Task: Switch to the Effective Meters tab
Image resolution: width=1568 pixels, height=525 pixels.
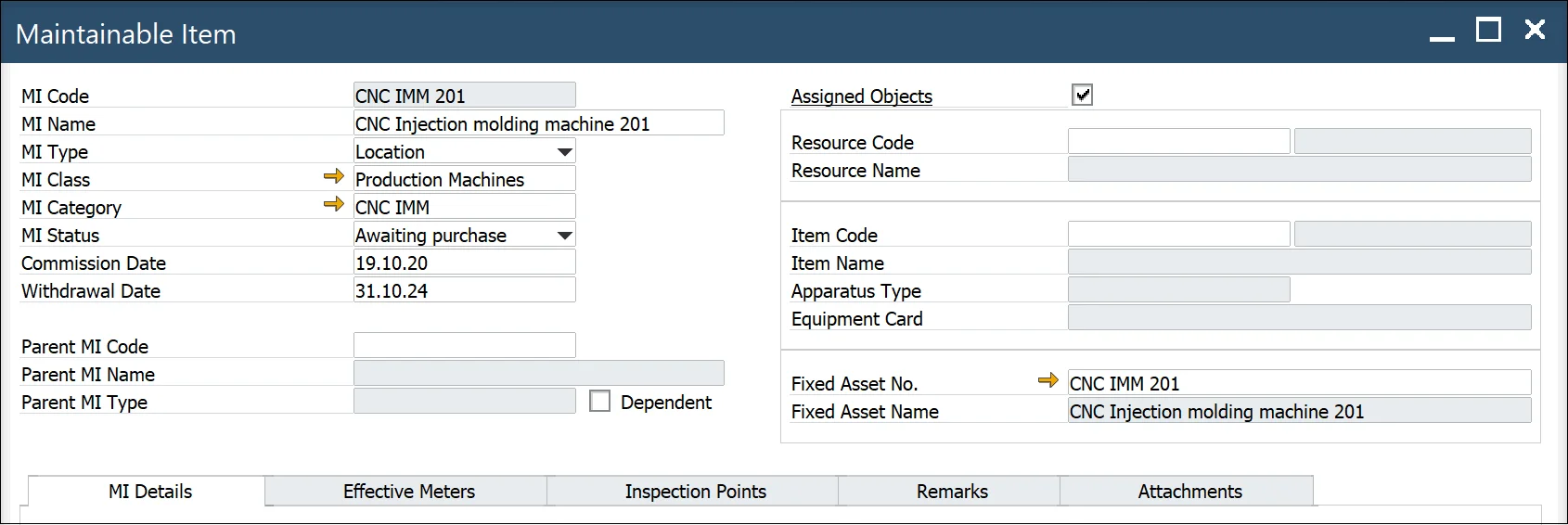Action: tap(408, 492)
